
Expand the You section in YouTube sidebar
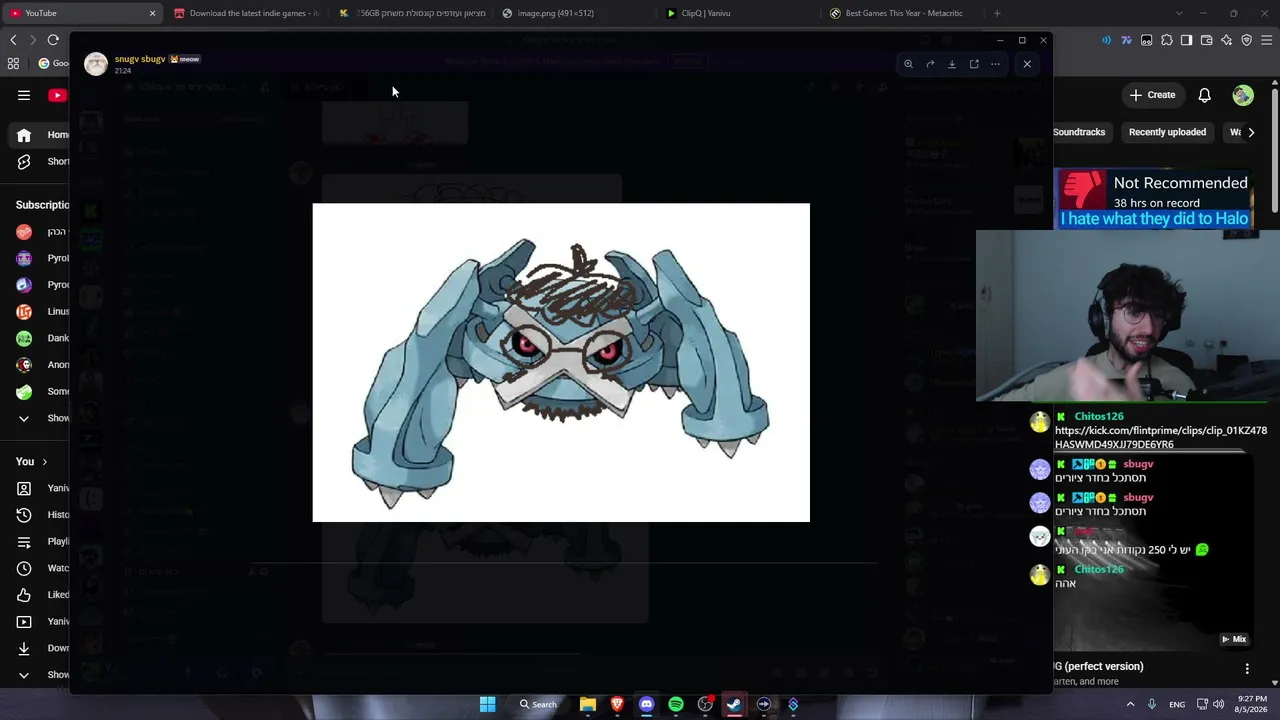tap(32, 462)
